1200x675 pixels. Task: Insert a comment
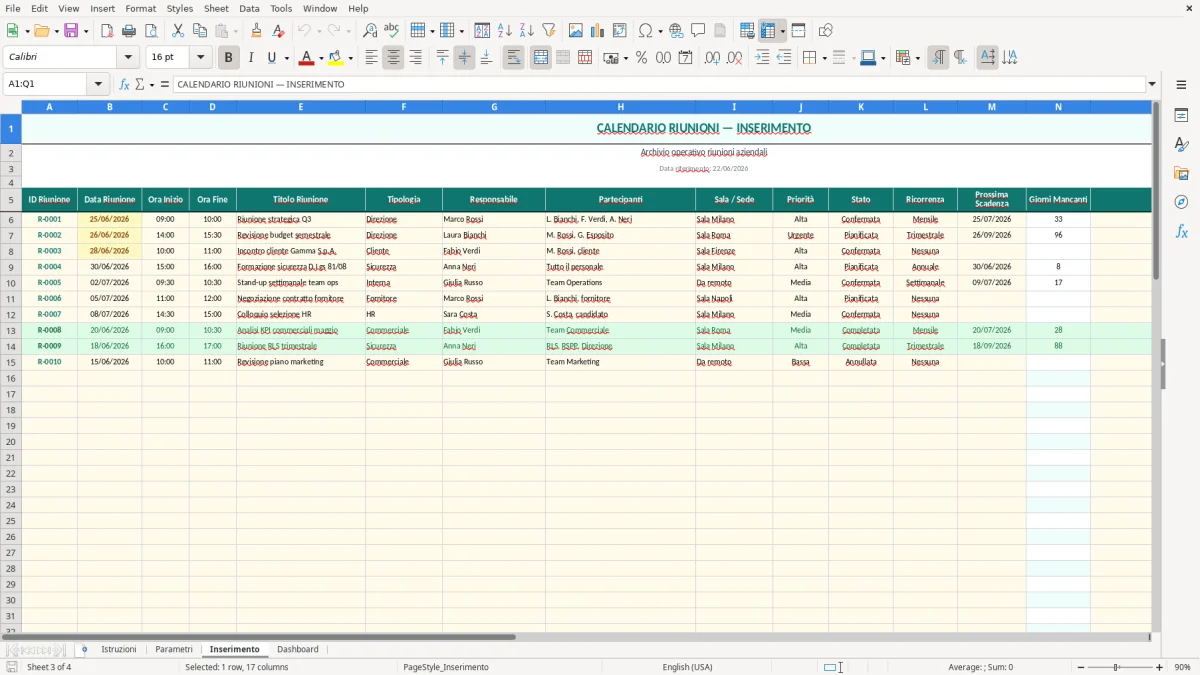coord(698,31)
